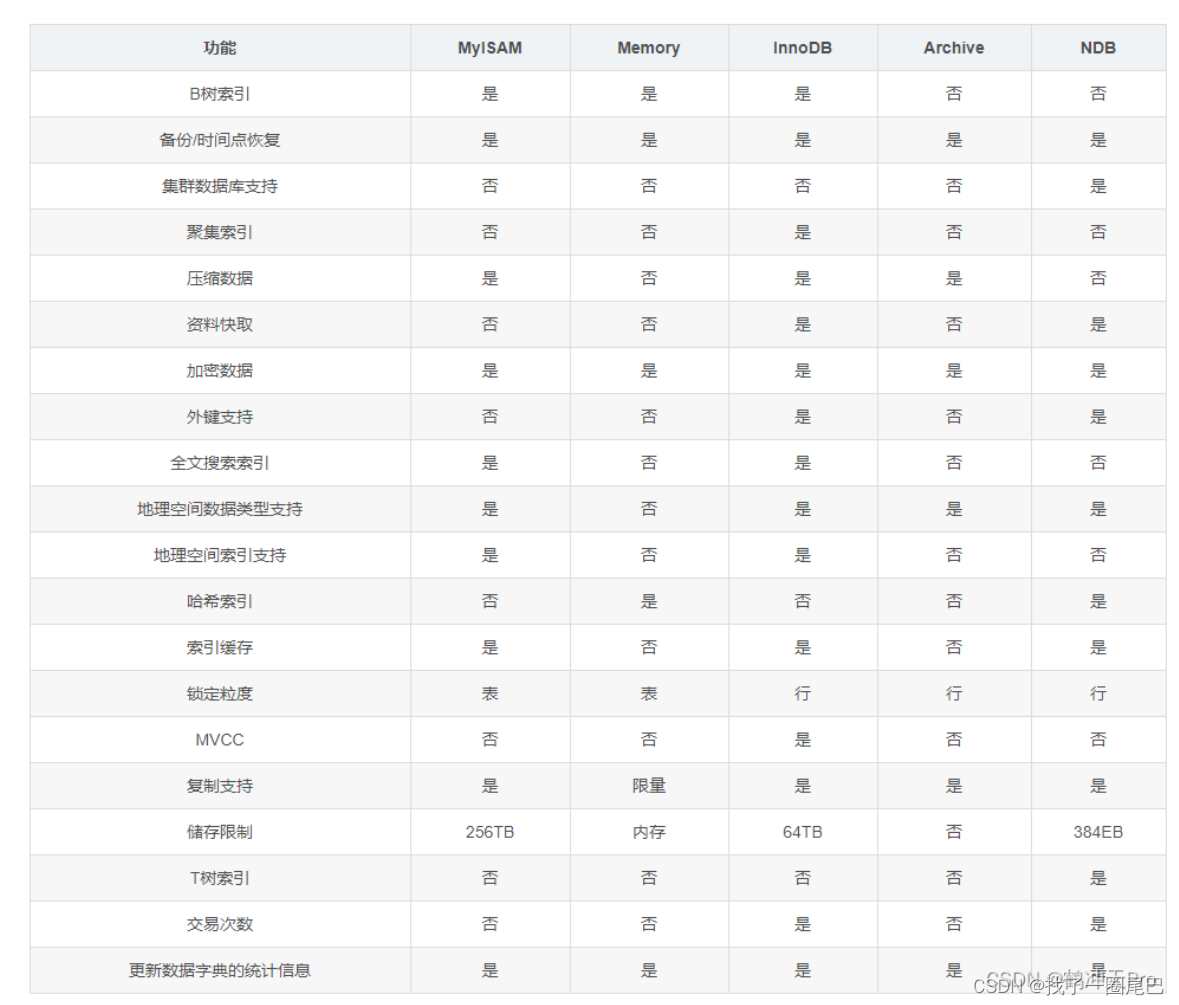Select the 全文搜索索引 row label
Screen dimensions: 1179x1005
[220, 463]
